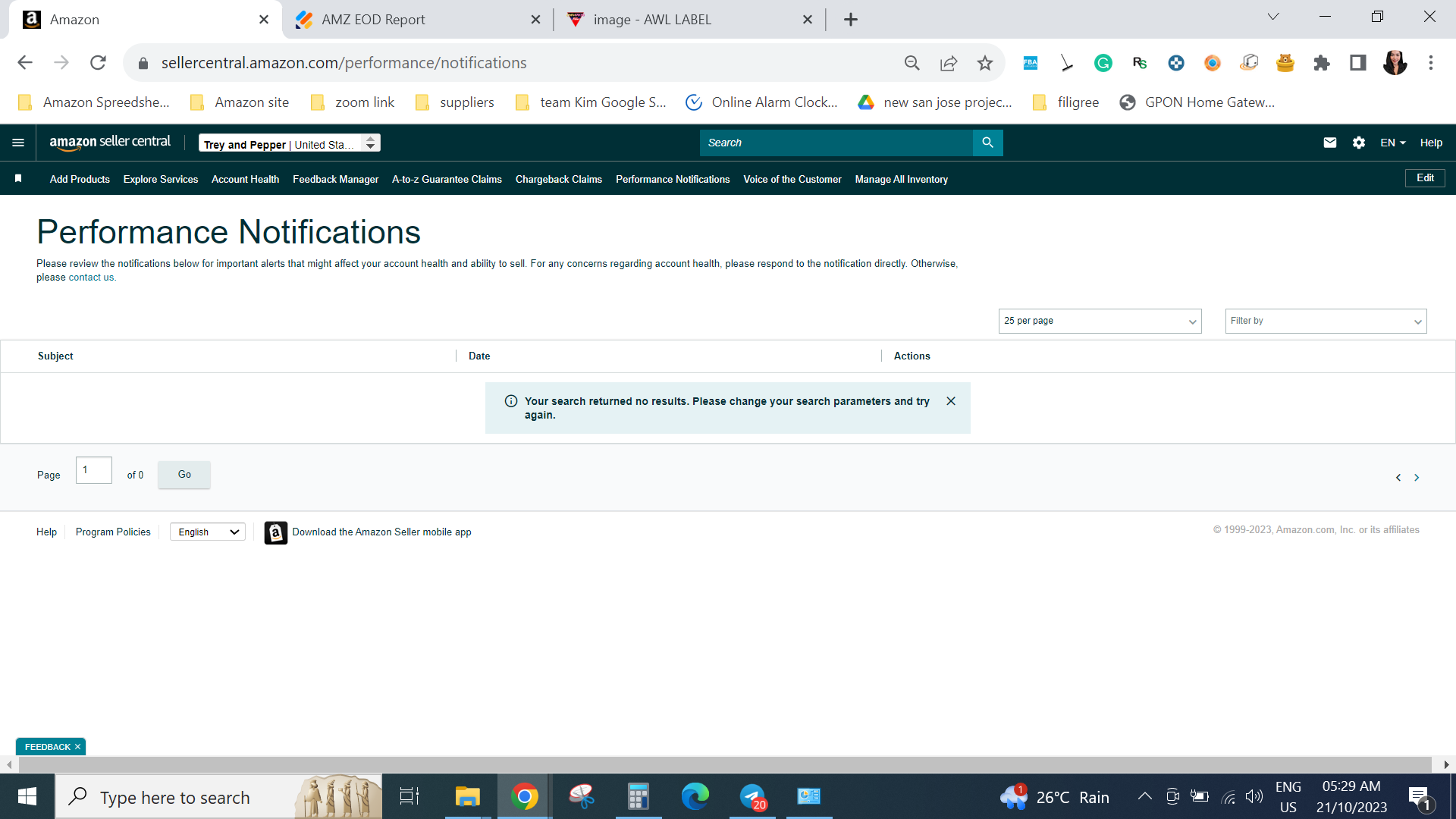Viewport: 1456px width, 819px height.
Task: Open Chargeback Claims in navigation bar
Action: point(559,180)
